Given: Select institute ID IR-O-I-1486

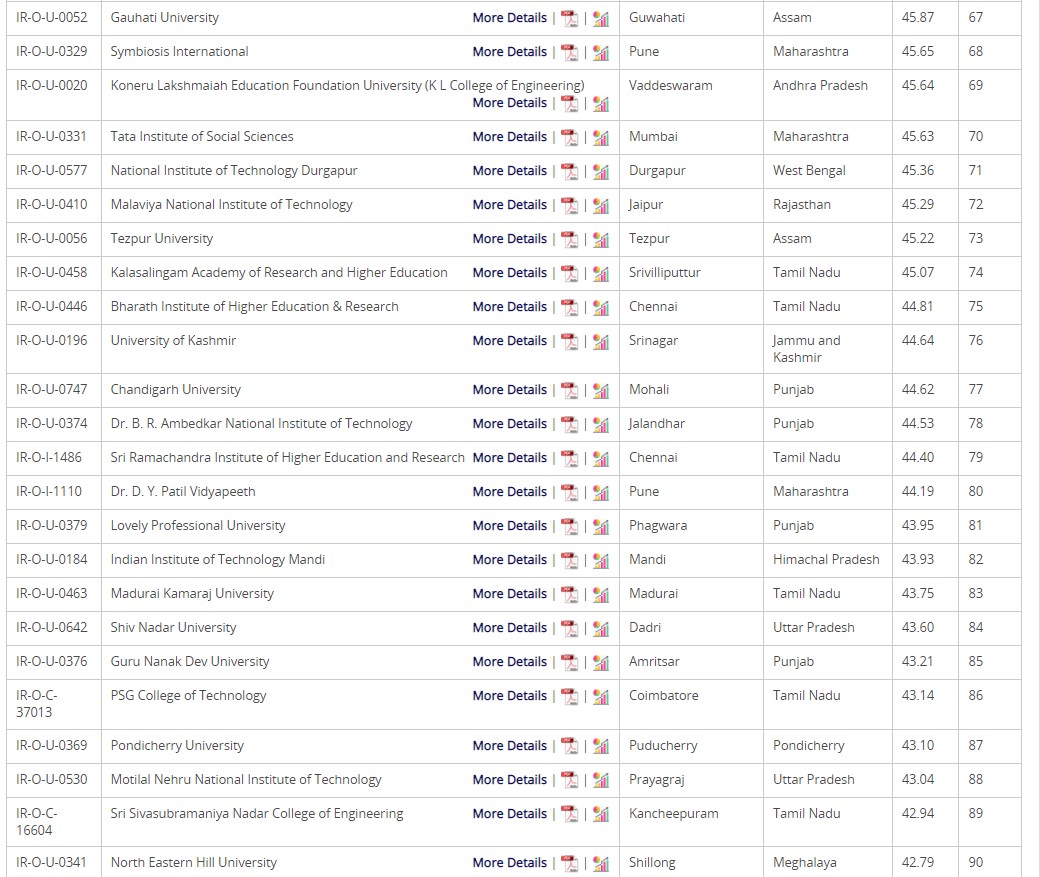Looking at the screenshot, I should click(49, 458).
